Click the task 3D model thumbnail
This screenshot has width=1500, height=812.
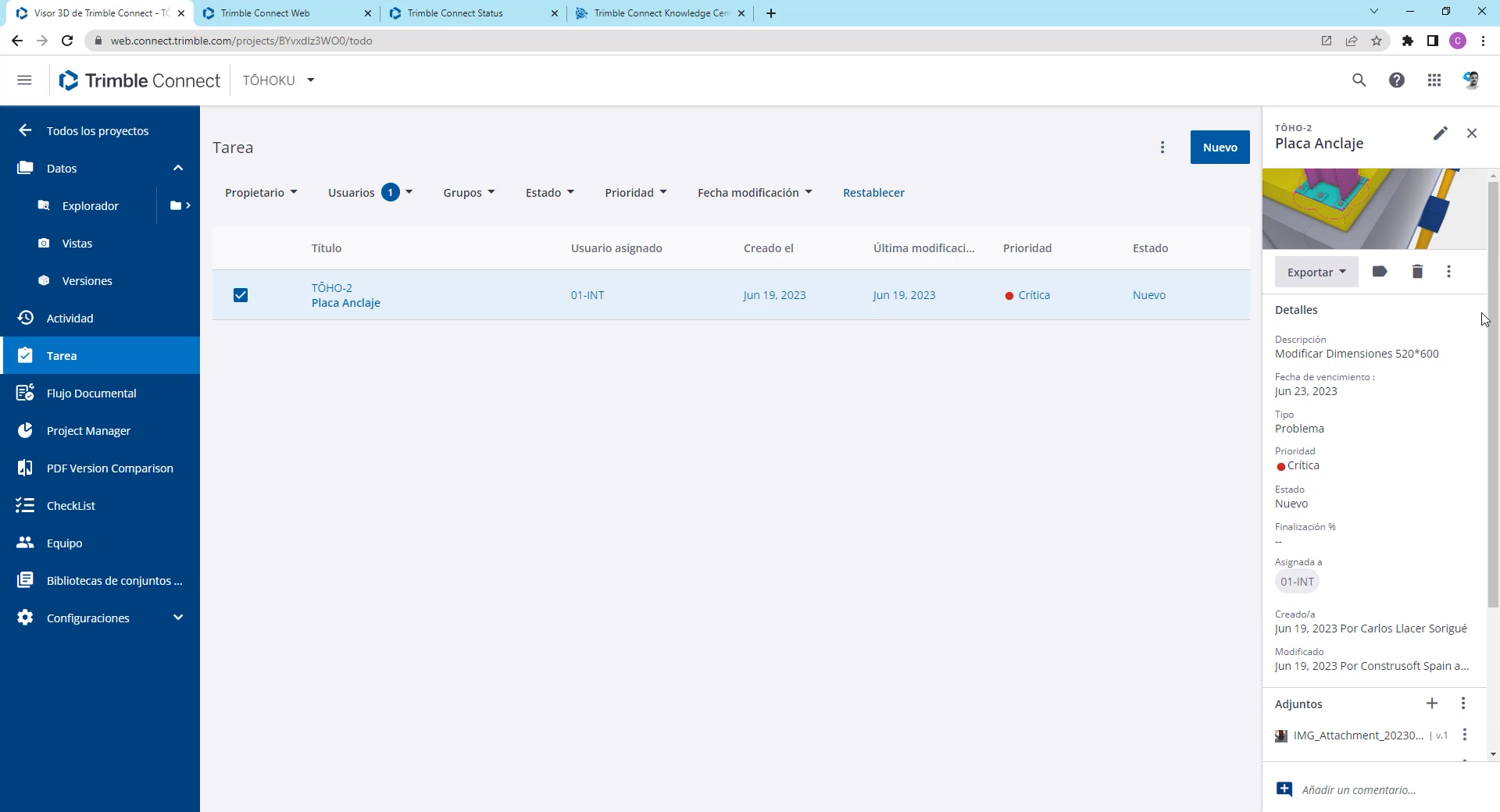coord(1374,208)
